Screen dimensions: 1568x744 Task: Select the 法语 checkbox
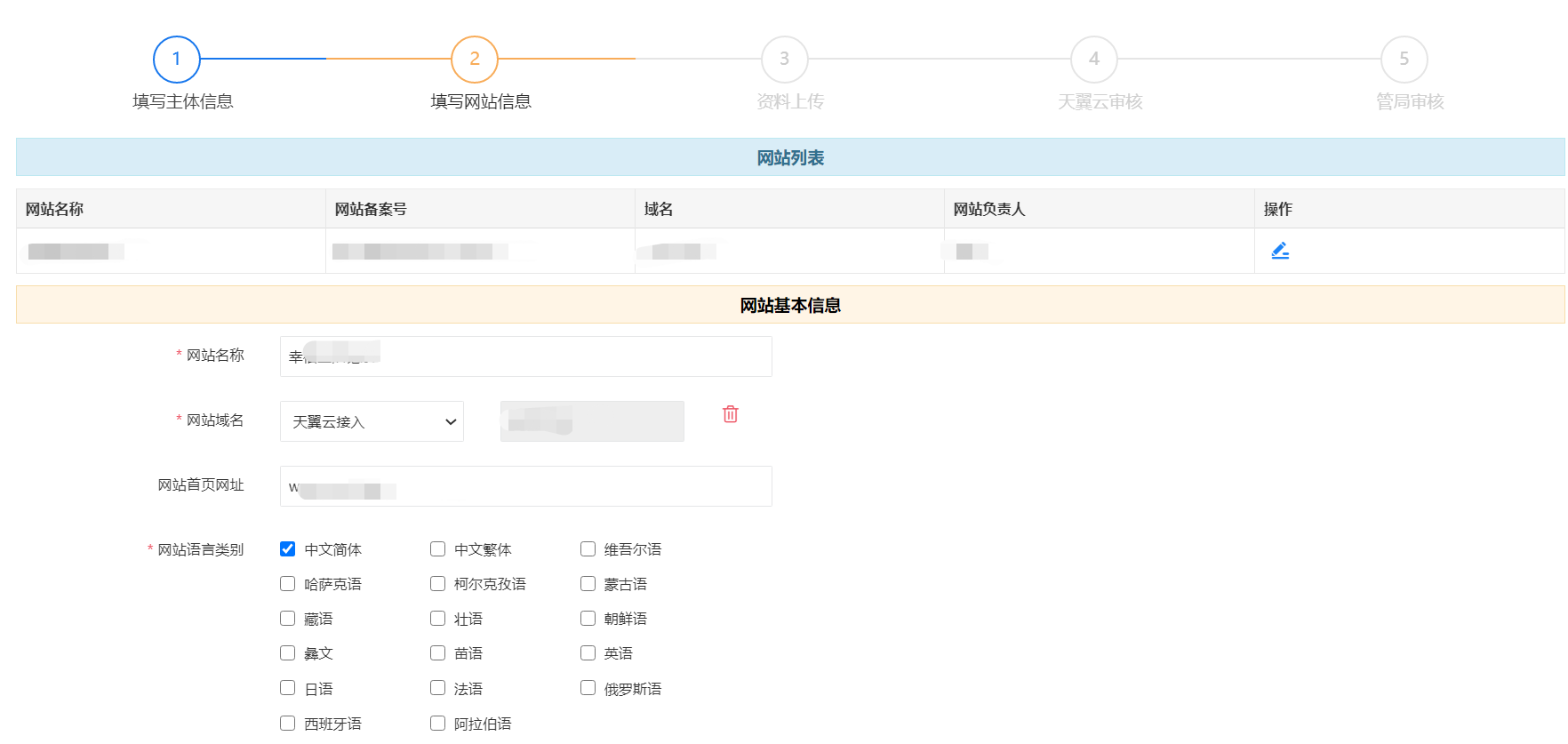pos(437,688)
